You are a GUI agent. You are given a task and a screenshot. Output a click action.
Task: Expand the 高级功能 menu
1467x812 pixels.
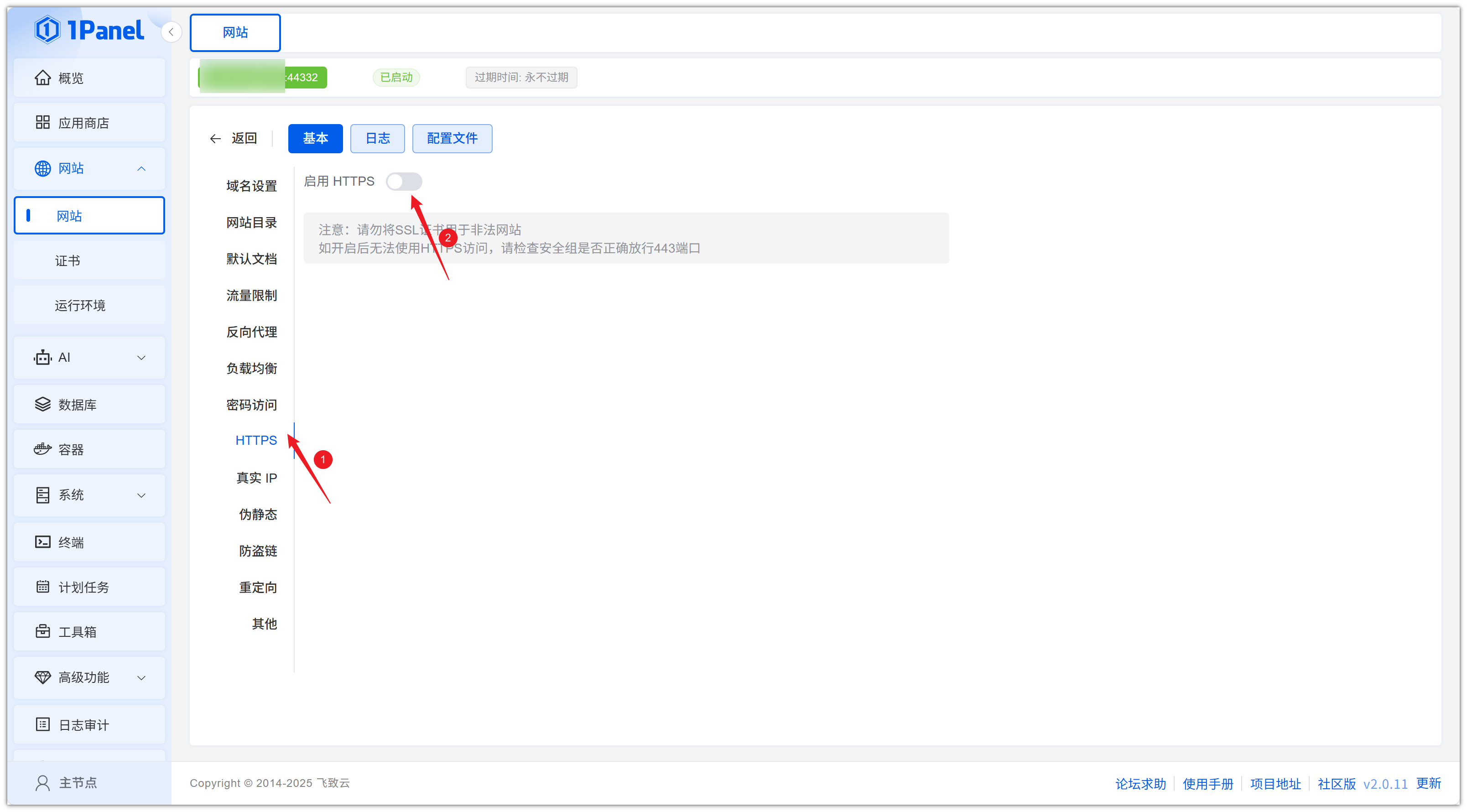pos(141,677)
